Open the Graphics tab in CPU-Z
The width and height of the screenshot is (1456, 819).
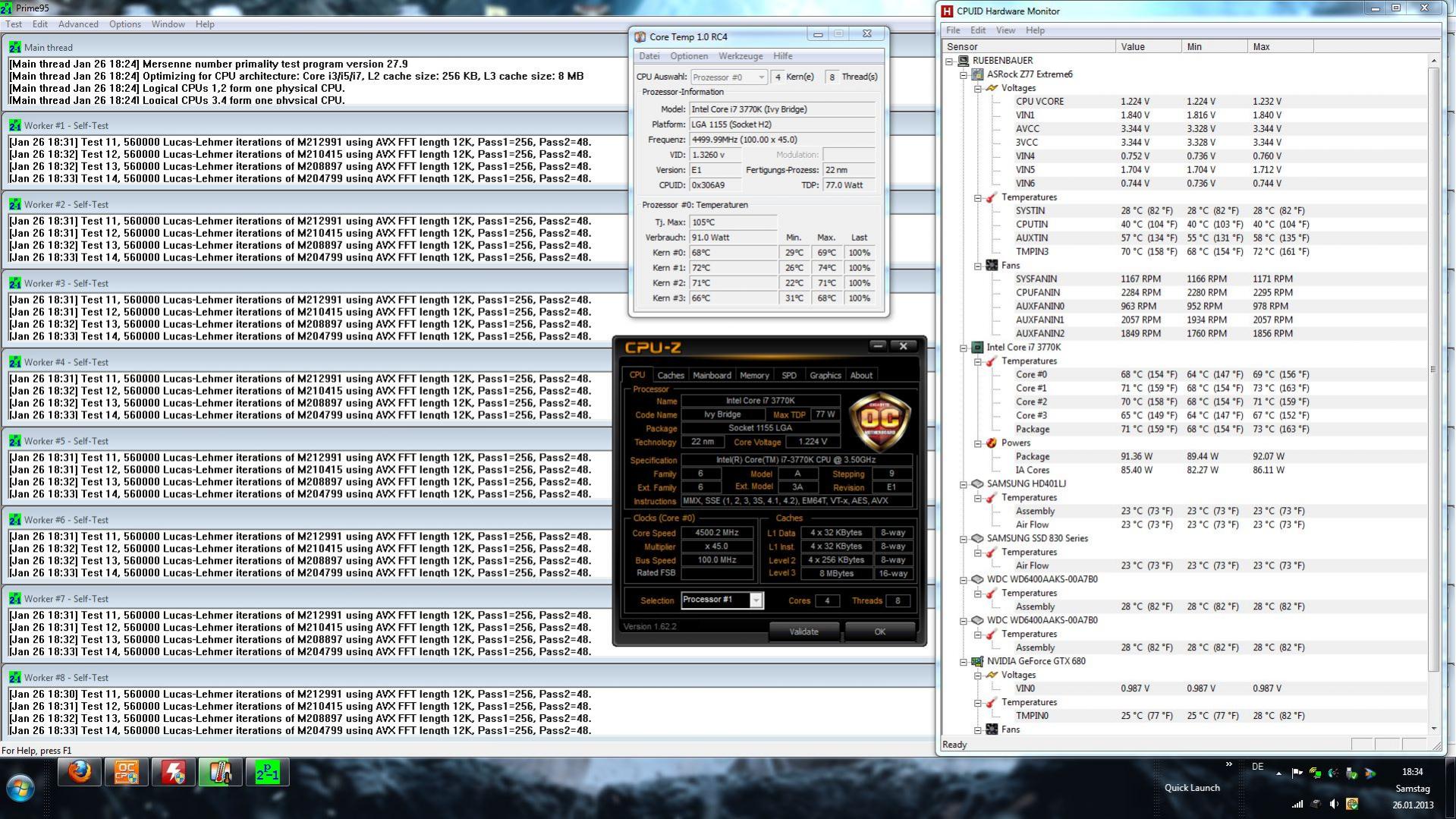[x=825, y=375]
